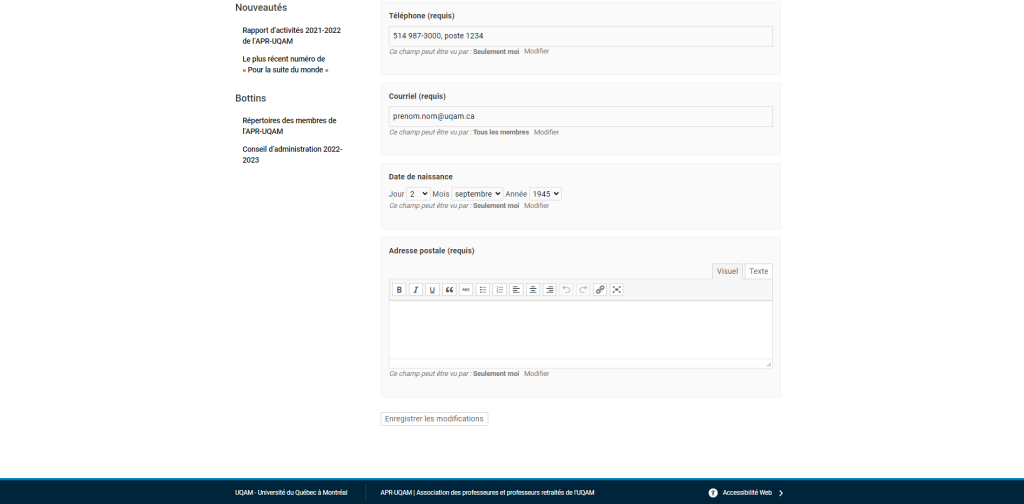Open Rapport d'activités 2021-2022 link
The width and height of the screenshot is (1024, 504).
[291, 36]
